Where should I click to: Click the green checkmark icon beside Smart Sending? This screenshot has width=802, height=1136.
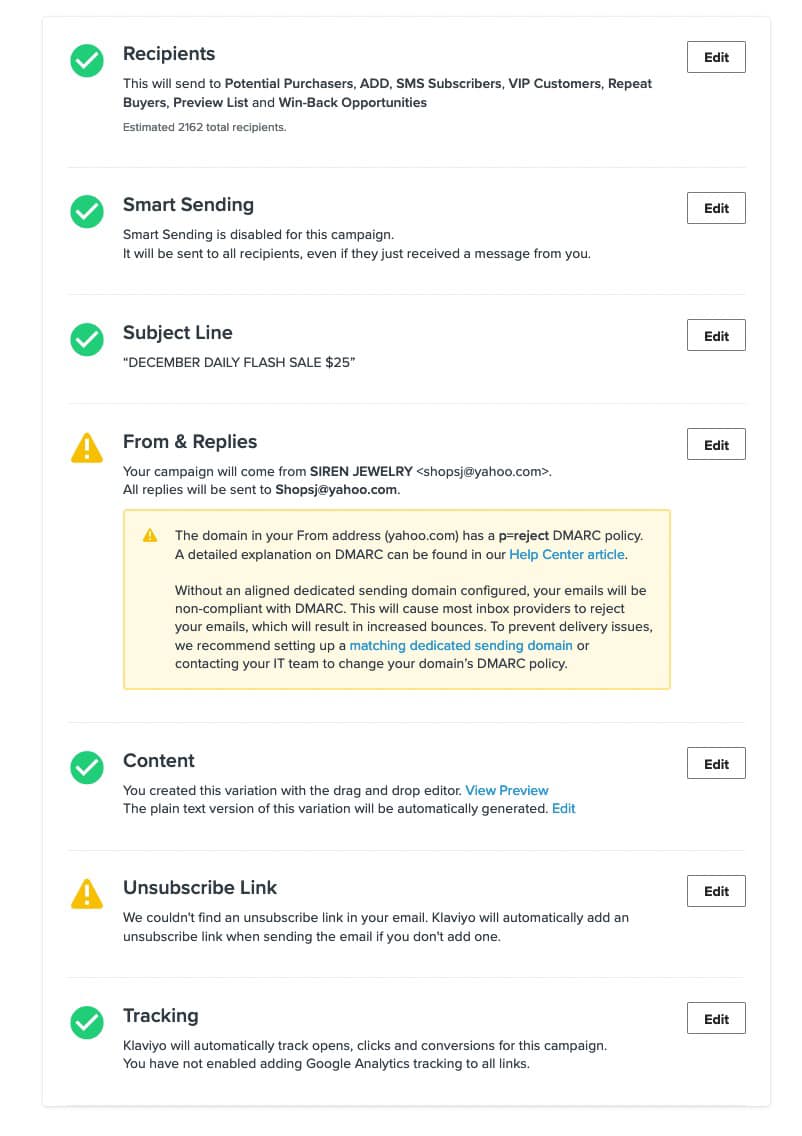point(87,212)
